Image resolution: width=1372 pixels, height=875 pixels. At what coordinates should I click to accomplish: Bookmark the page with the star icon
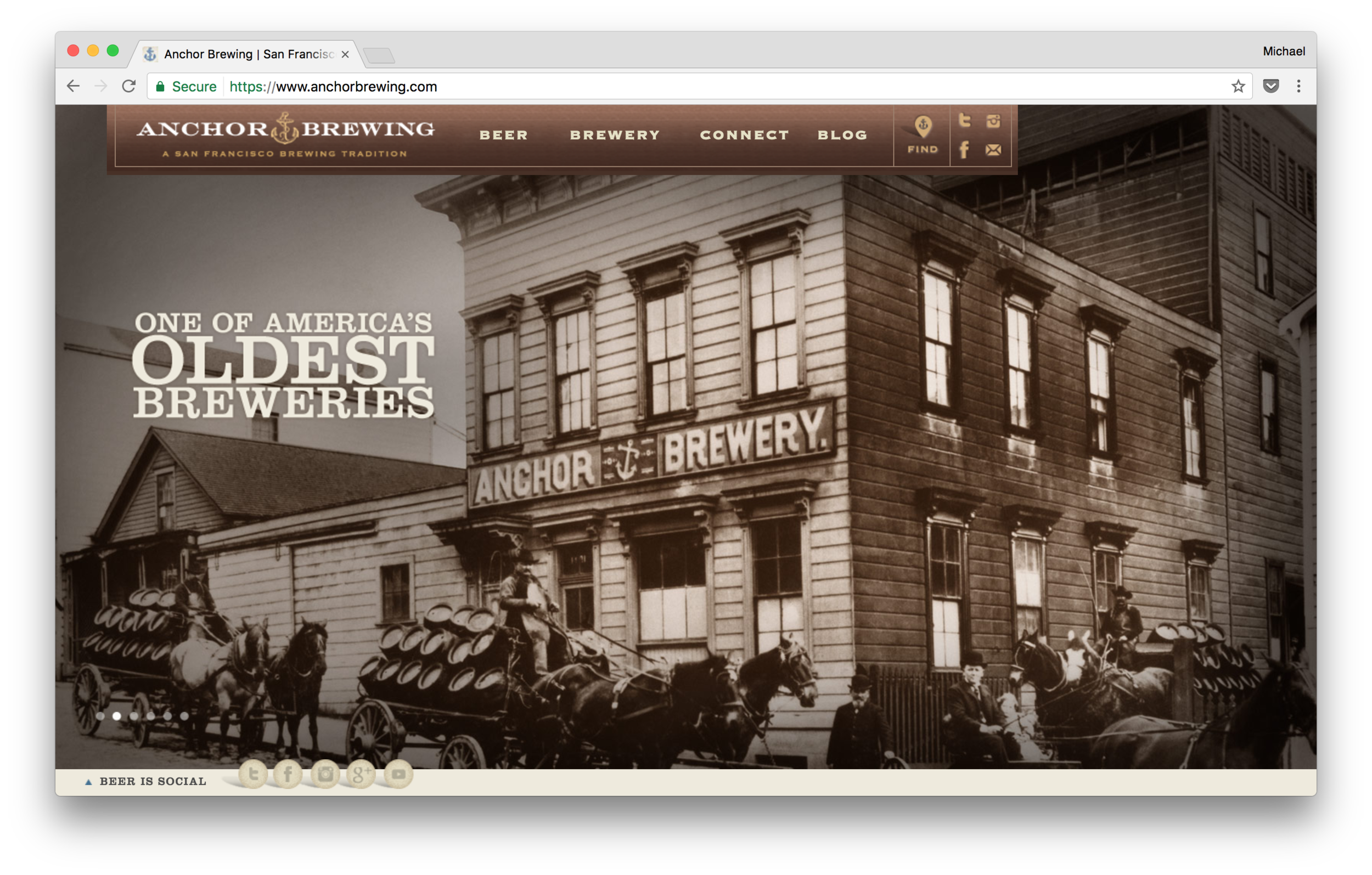coord(1238,86)
